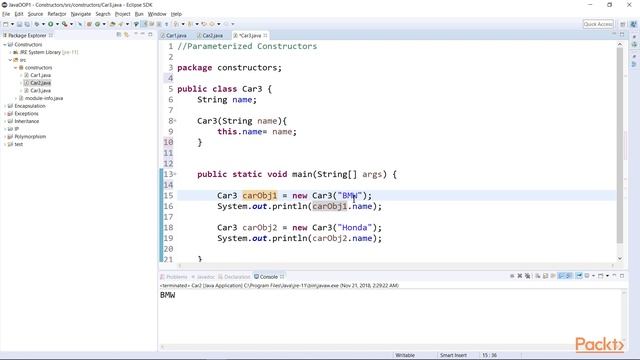Select module-info.java in Package Explorer
640x360 pixels.
(x=44, y=98)
